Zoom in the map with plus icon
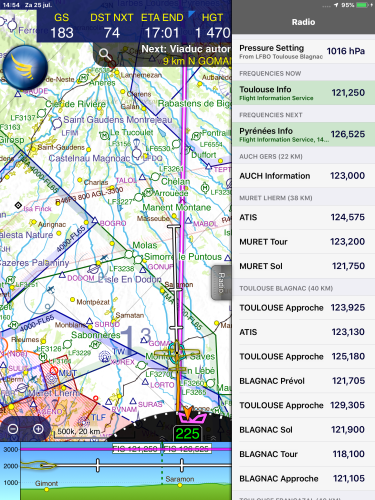The height and width of the screenshot is (500, 375). tap(38, 429)
